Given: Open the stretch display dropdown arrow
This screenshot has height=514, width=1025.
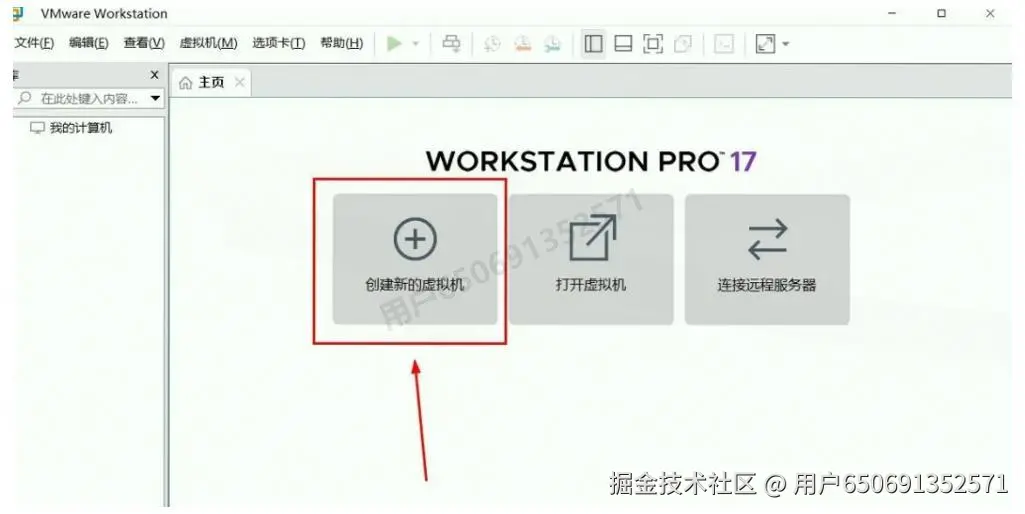Looking at the screenshot, I should [786, 44].
